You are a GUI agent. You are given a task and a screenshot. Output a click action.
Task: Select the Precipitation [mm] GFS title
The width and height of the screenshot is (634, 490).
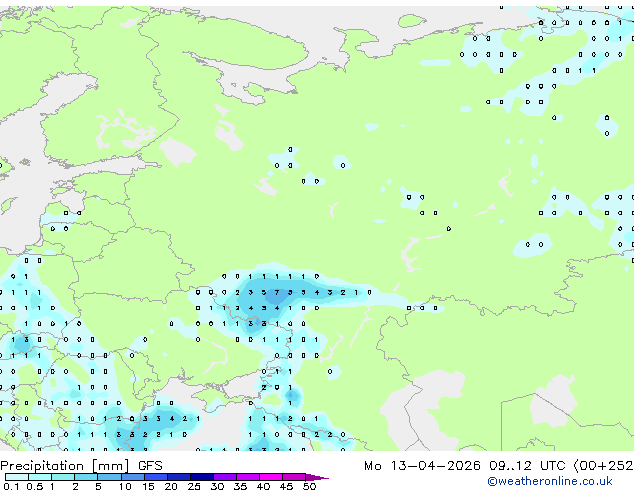click(81, 466)
